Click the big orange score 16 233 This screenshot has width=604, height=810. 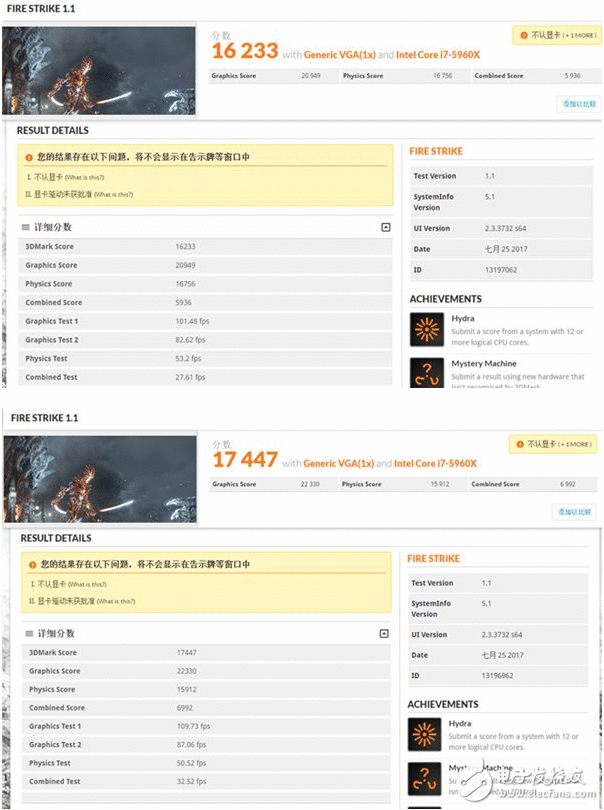(x=245, y=51)
